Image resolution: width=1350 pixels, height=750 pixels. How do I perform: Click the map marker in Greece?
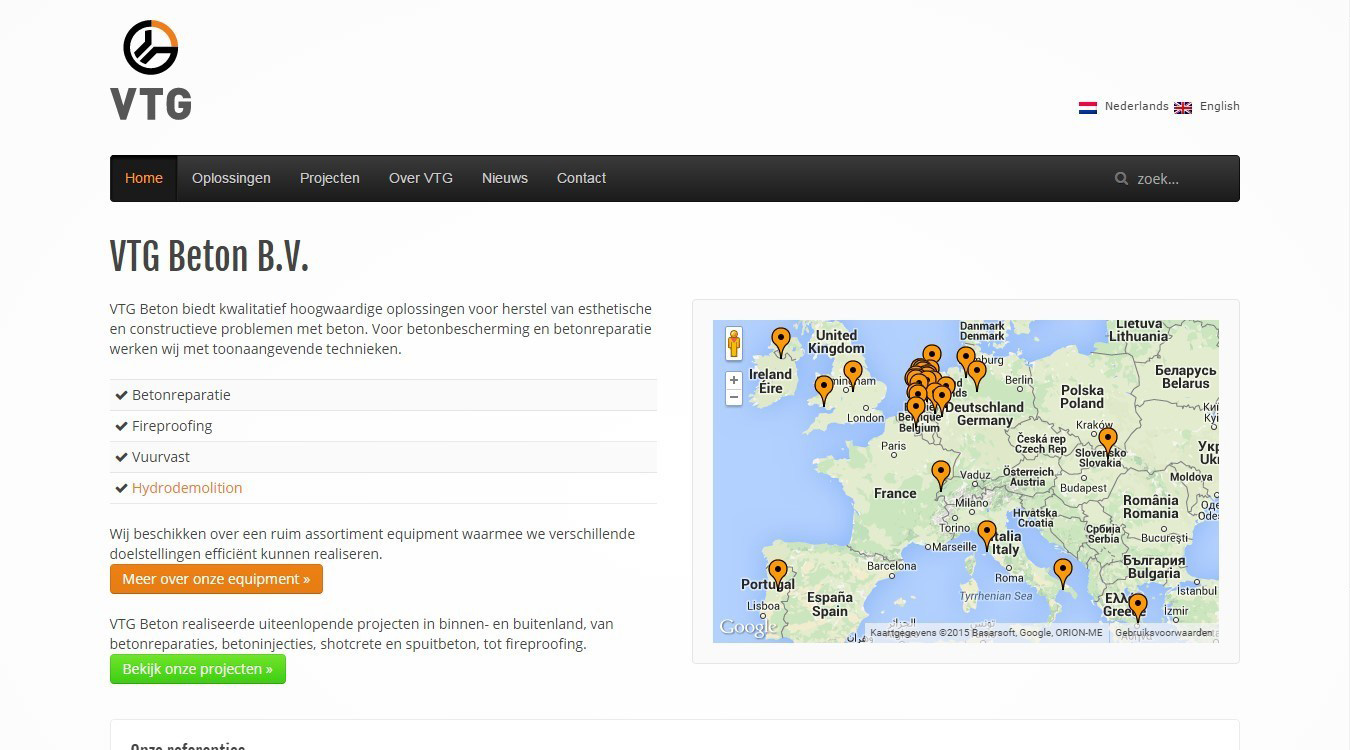(1137, 608)
